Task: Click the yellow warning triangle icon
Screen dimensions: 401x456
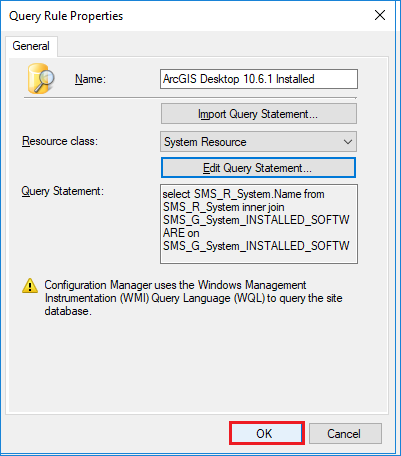Action: coord(30,286)
